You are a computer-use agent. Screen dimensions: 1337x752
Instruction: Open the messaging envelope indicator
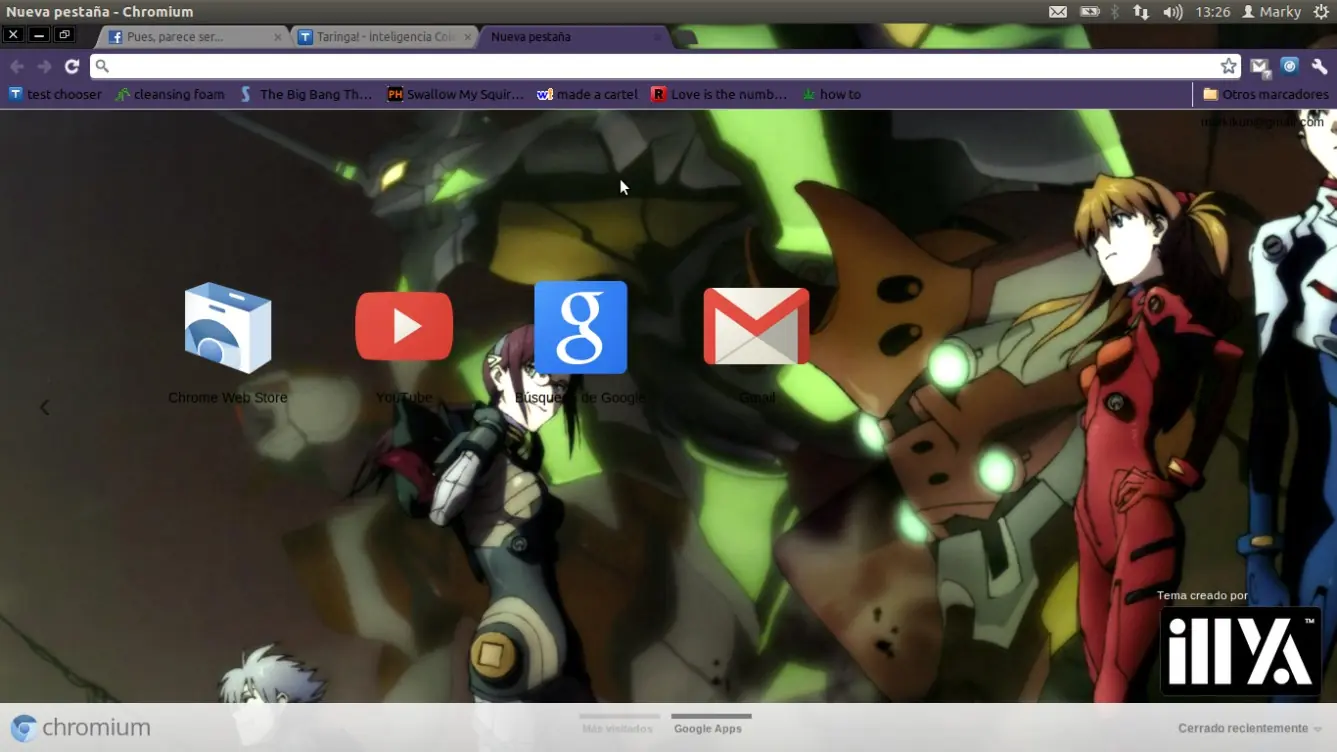pos(1058,12)
